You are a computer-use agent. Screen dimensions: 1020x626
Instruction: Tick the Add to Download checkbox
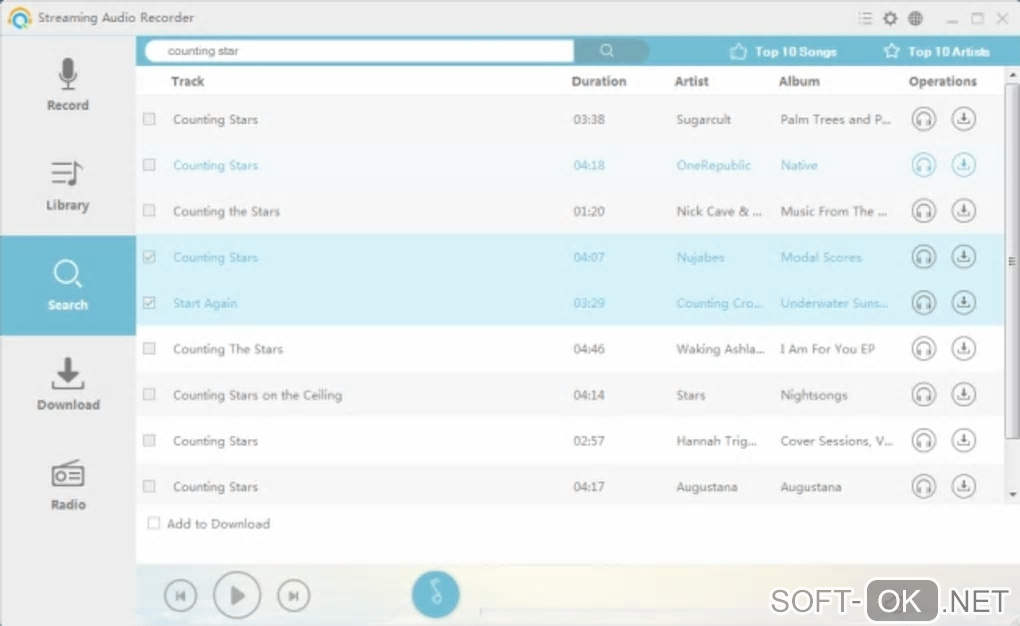[x=154, y=523]
